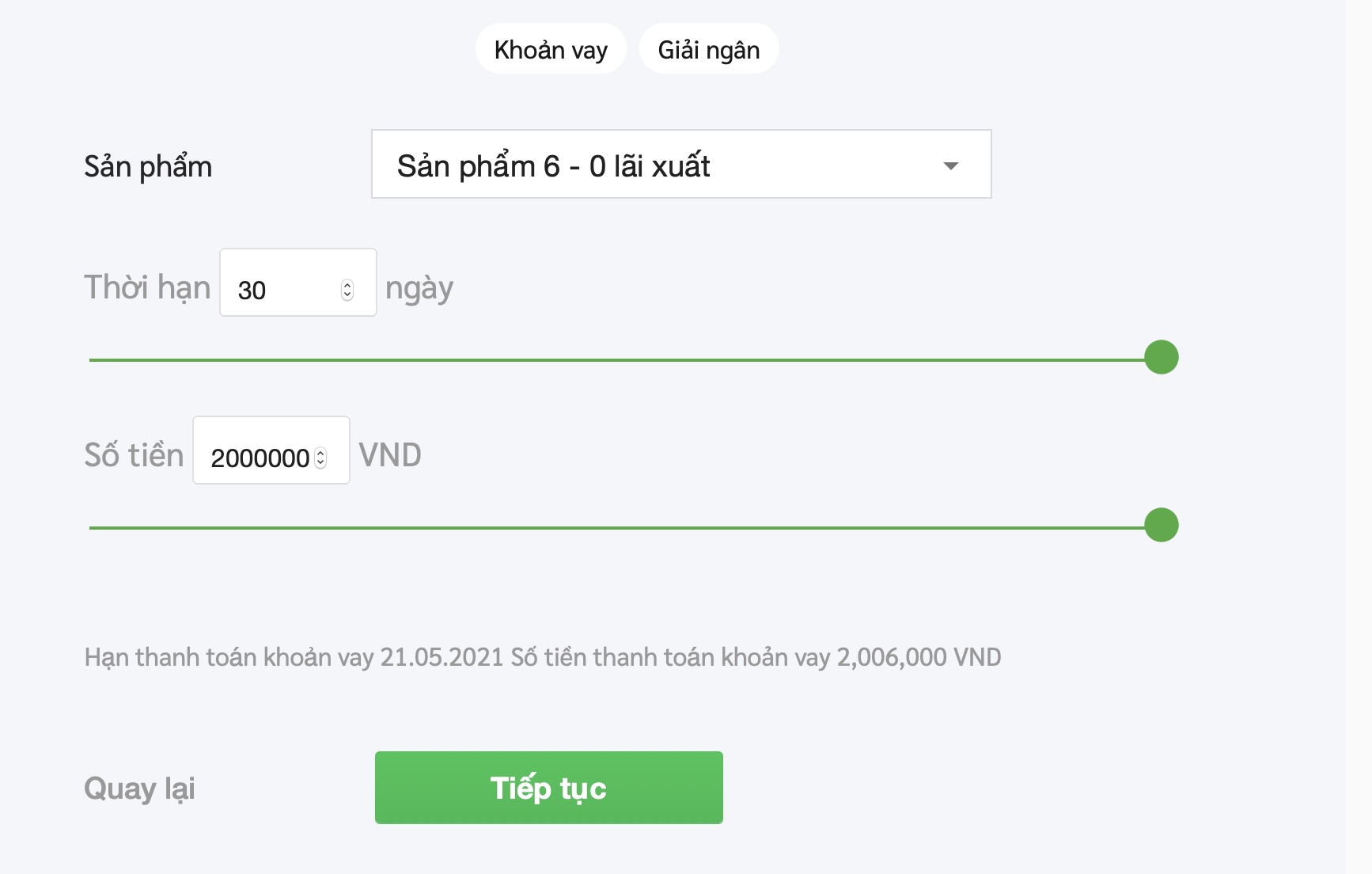
Task: Open the Sản phẩm product dropdown
Action: [x=680, y=165]
